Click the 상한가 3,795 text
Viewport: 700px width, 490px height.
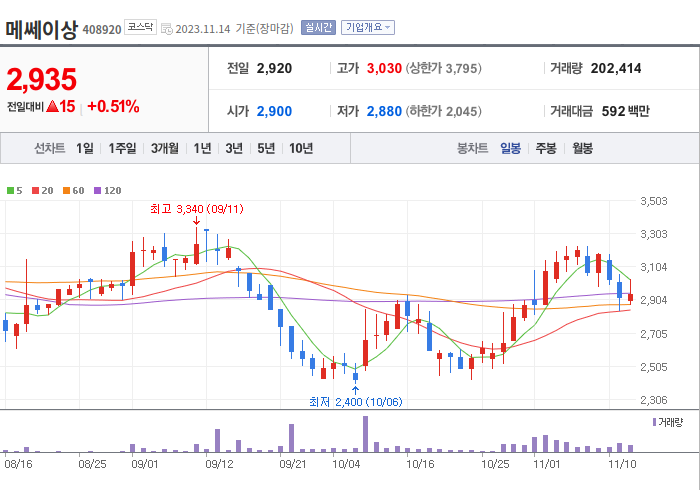443,68
